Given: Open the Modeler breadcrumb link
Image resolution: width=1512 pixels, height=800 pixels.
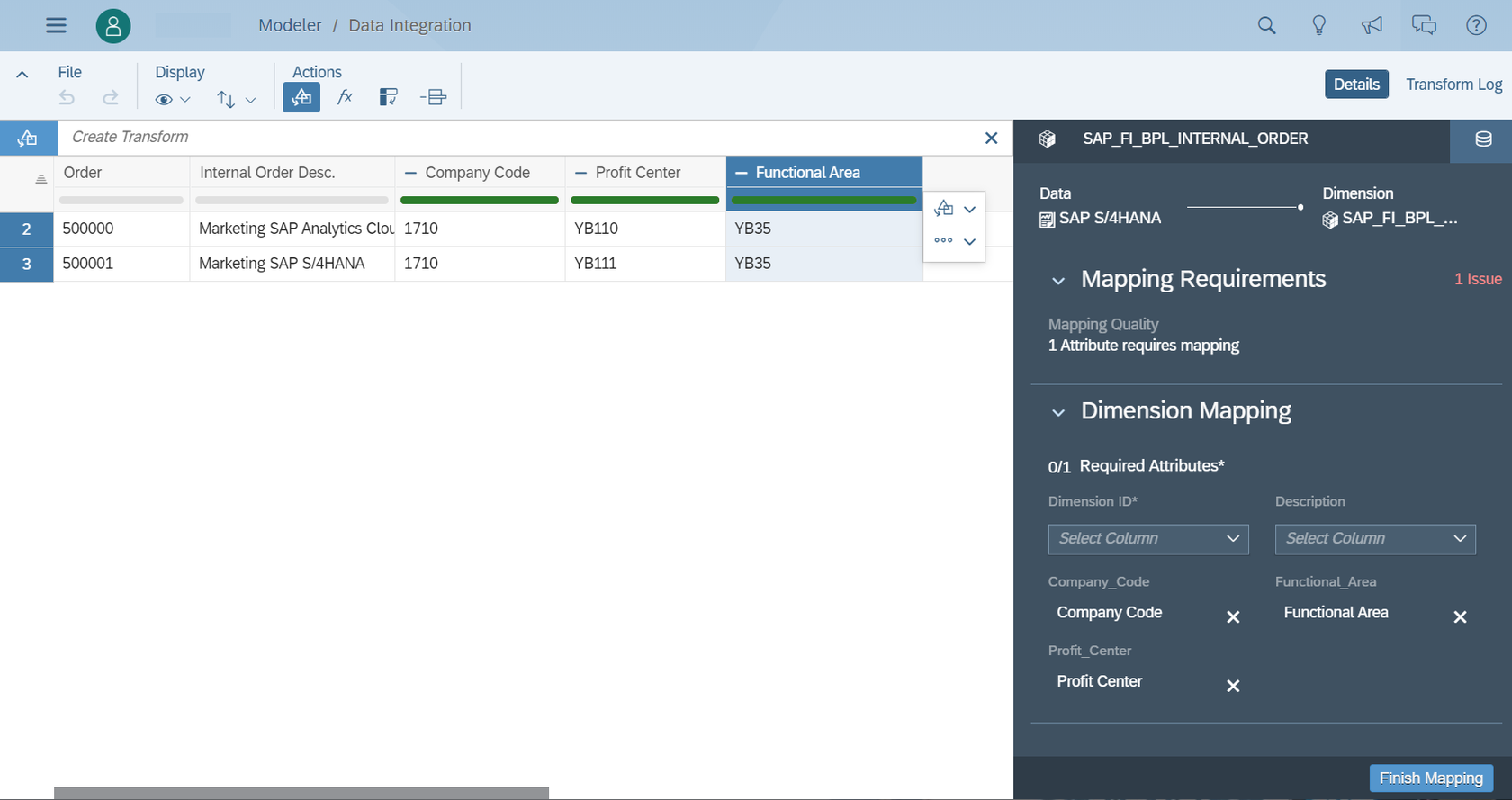Looking at the screenshot, I should 290,25.
